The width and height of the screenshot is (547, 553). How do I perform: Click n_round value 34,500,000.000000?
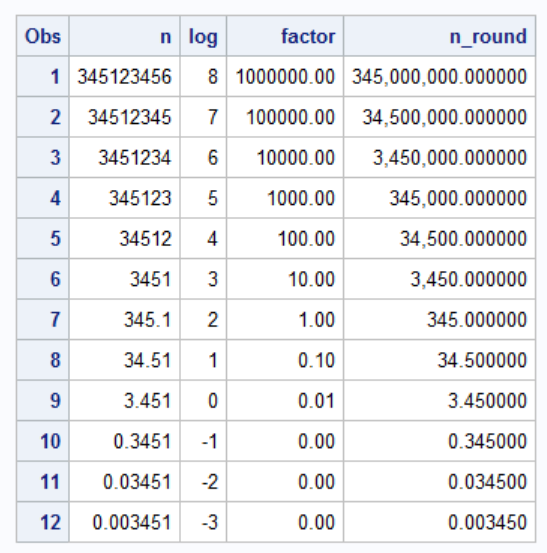[439, 117]
